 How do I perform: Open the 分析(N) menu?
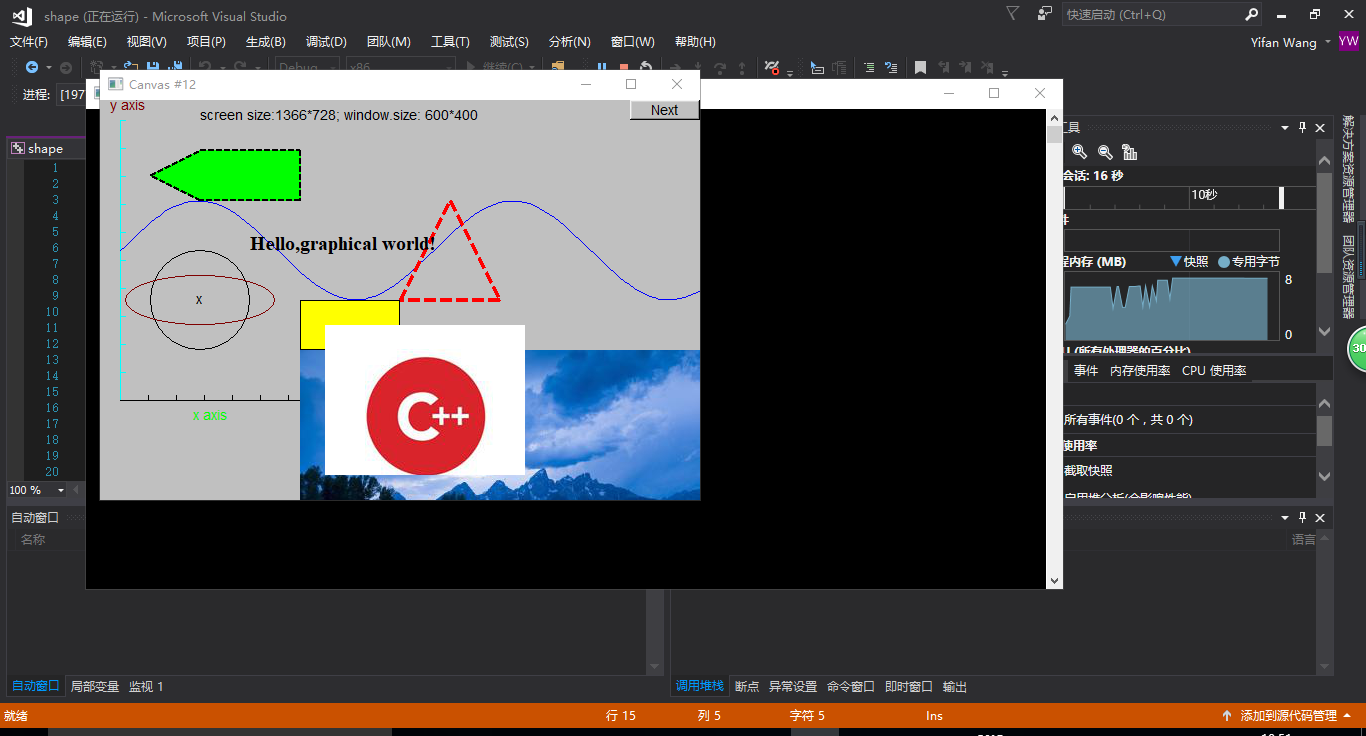tap(570, 42)
